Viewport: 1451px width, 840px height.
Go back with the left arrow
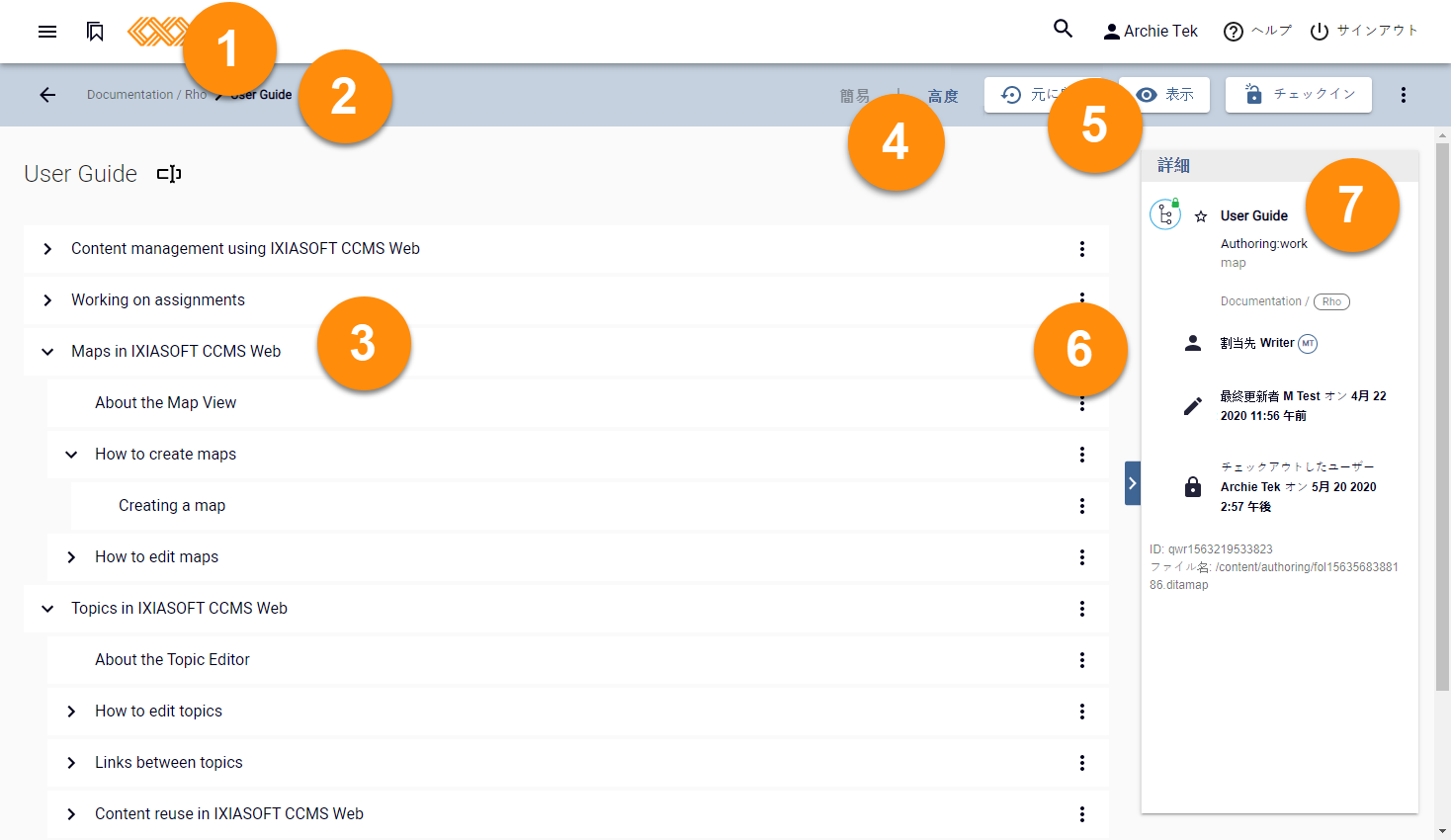tap(47, 95)
